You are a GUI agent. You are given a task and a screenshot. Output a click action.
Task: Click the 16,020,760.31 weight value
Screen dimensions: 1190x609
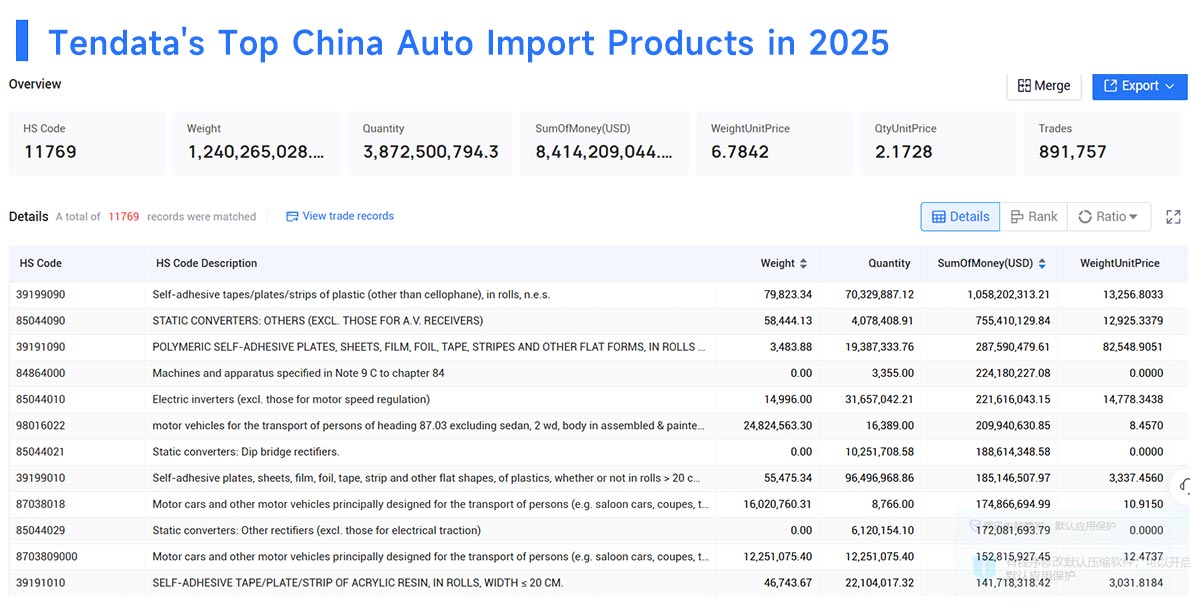click(778, 504)
